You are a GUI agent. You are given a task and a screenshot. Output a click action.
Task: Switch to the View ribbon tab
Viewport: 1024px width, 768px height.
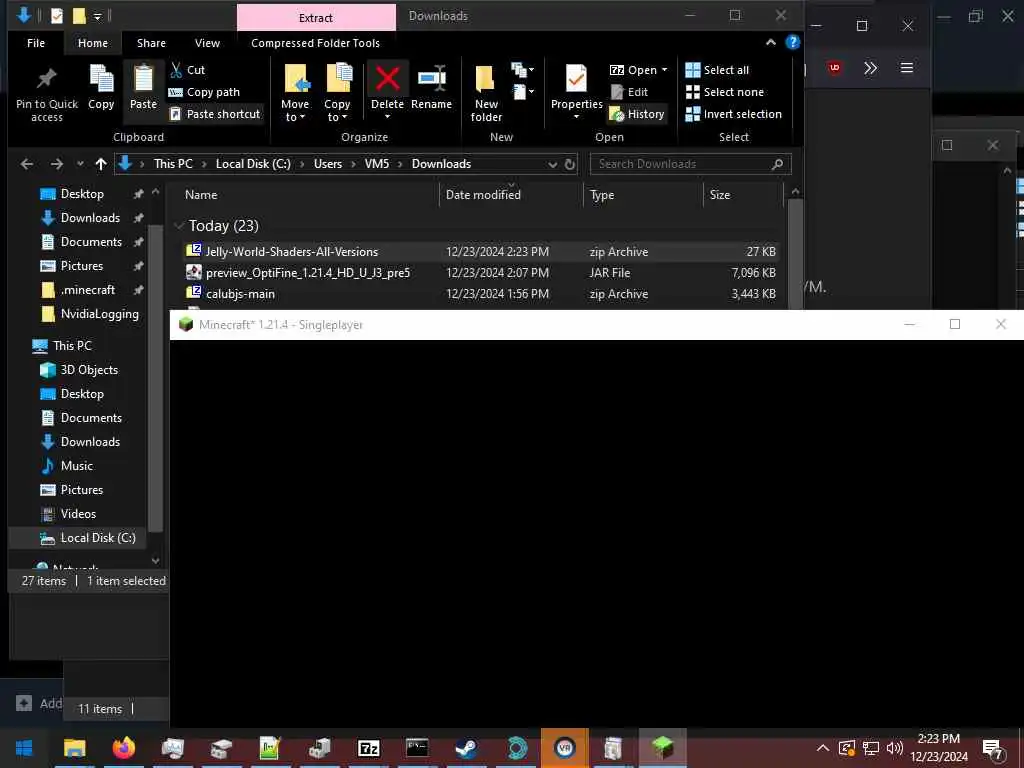(x=207, y=43)
